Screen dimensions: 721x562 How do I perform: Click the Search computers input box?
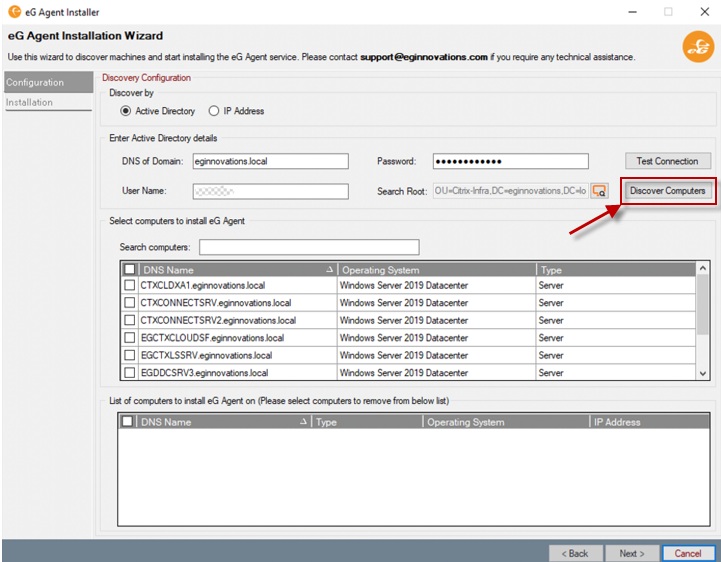click(309, 247)
